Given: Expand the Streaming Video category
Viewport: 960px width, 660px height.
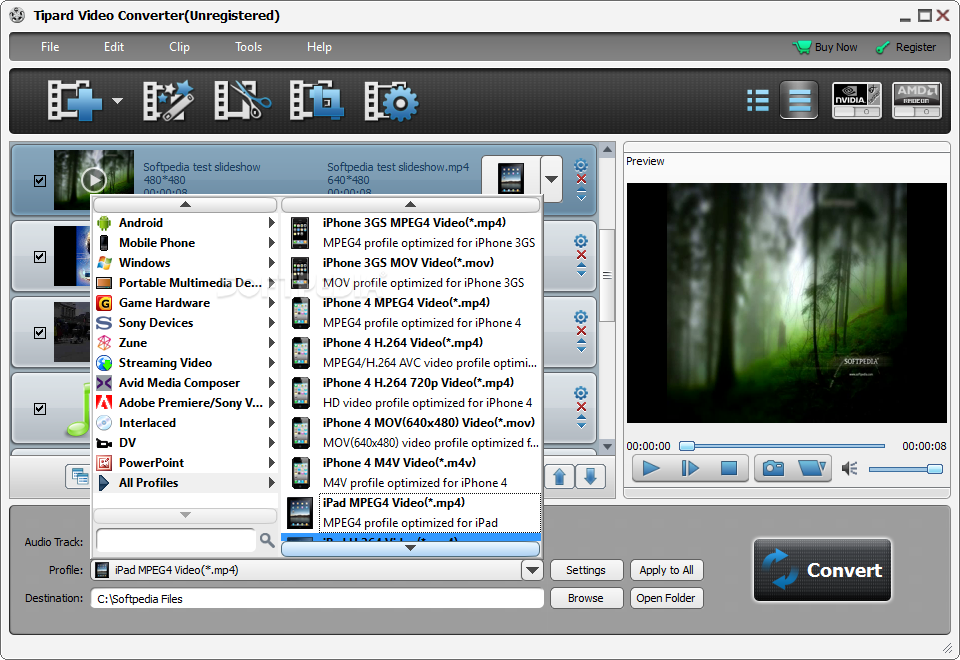Looking at the screenshot, I should click(186, 362).
